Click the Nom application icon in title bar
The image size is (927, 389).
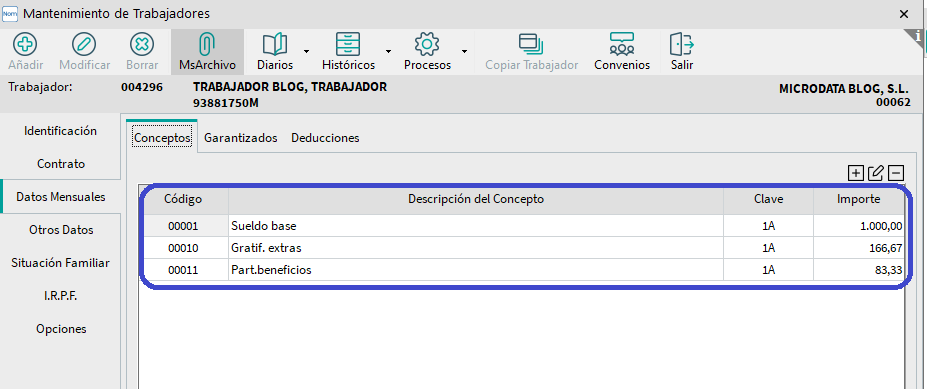(11, 13)
